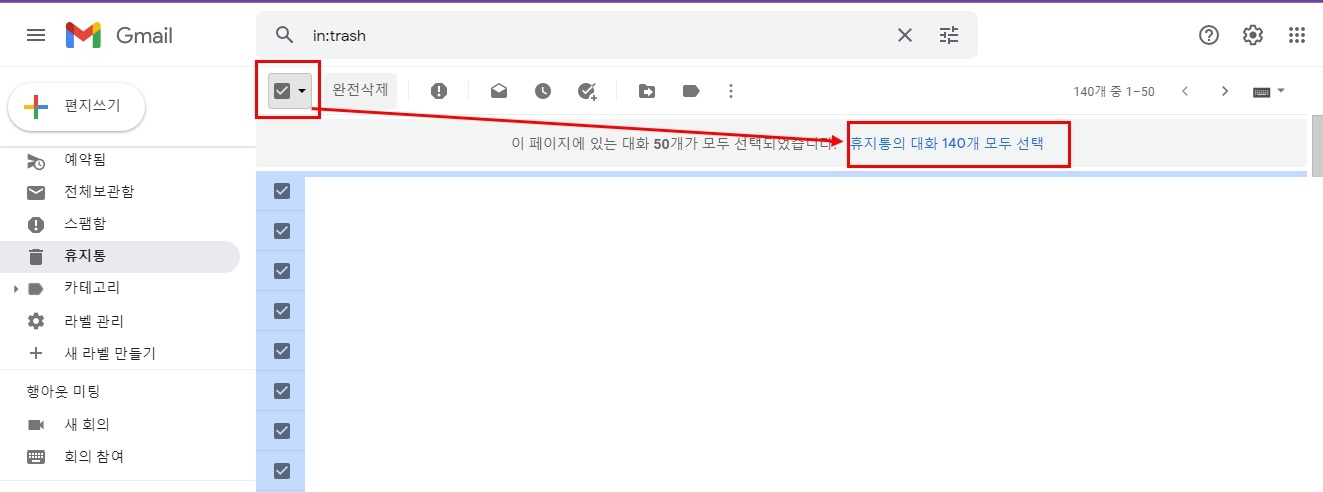
Task: Open the input tools dropdown arrow
Action: (1281, 91)
